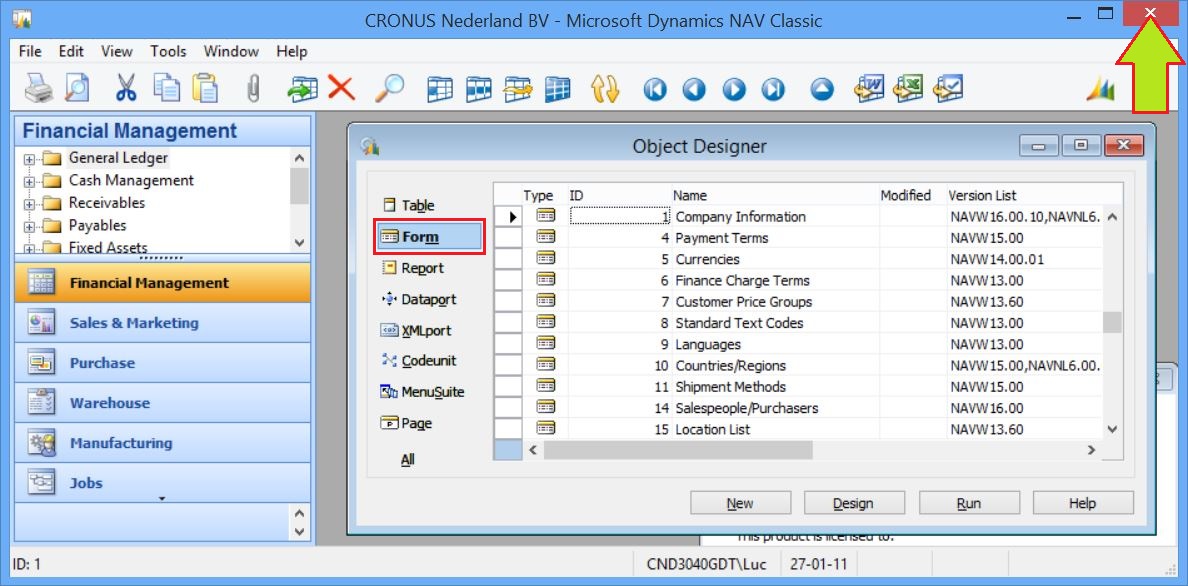The height and width of the screenshot is (586, 1188).
Task: Click the Sort arrows toolbar icon
Action: tap(605, 89)
